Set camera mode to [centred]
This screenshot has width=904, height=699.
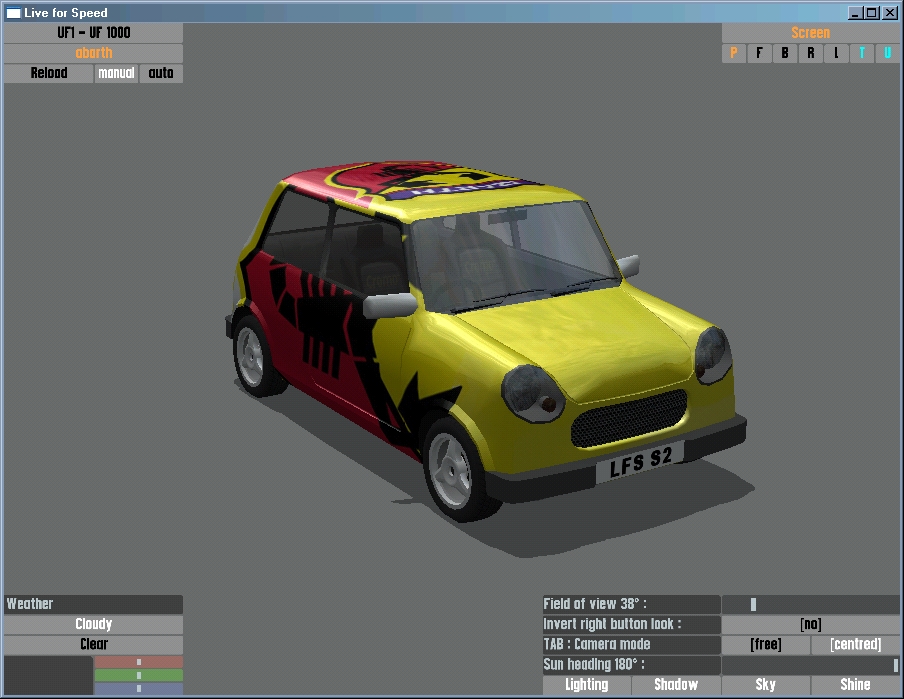[x=855, y=644]
